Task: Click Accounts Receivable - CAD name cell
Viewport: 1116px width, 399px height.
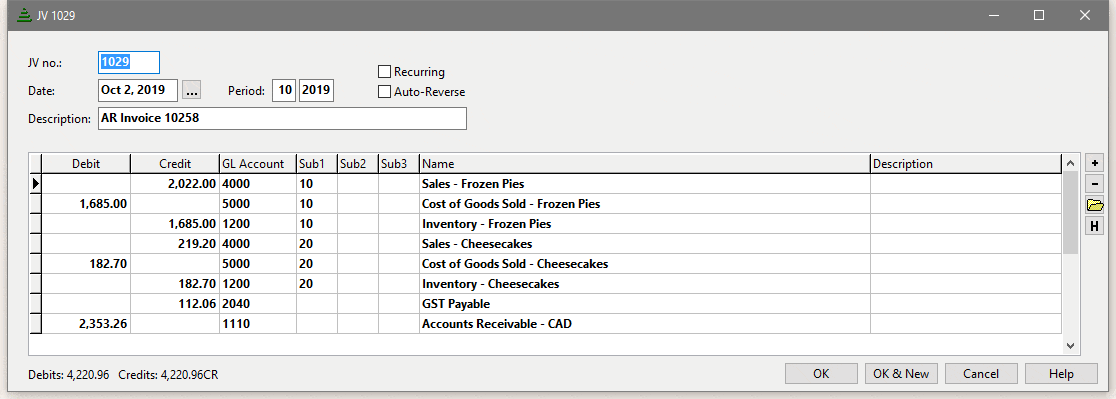Action: [x=645, y=324]
